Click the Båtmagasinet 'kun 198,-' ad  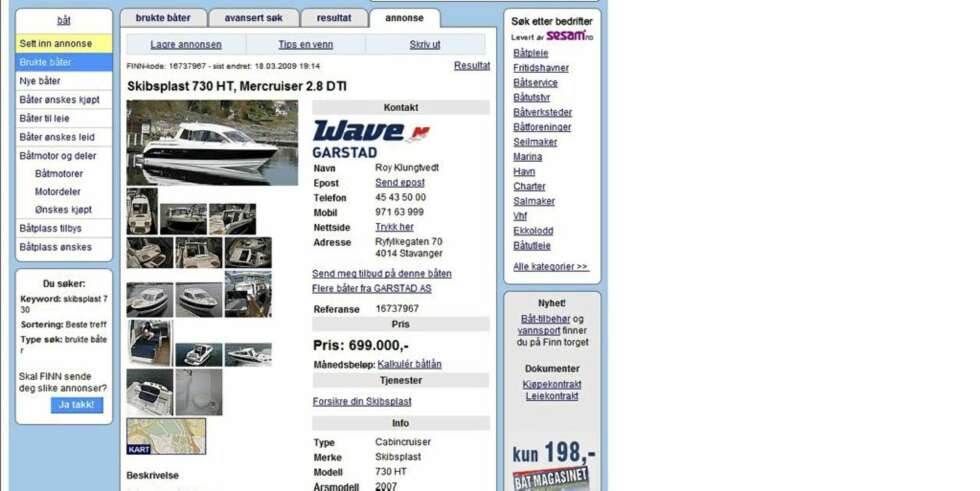553,465
